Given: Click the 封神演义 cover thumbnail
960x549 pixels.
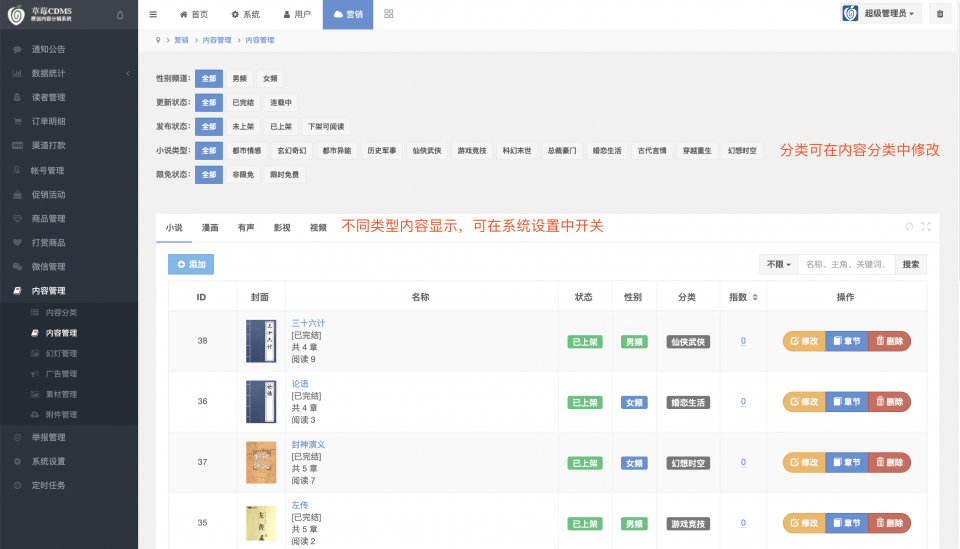Looking at the screenshot, I should click(261, 462).
